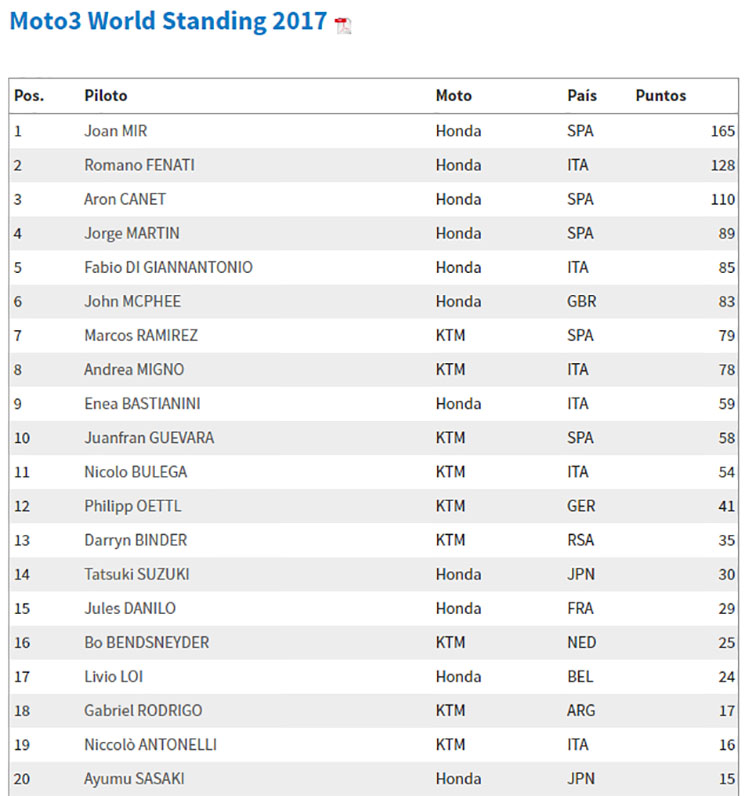Image resolution: width=745 pixels, height=796 pixels.
Task: Select Enea BASTIANINI's name
Action: tap(142, 404)
